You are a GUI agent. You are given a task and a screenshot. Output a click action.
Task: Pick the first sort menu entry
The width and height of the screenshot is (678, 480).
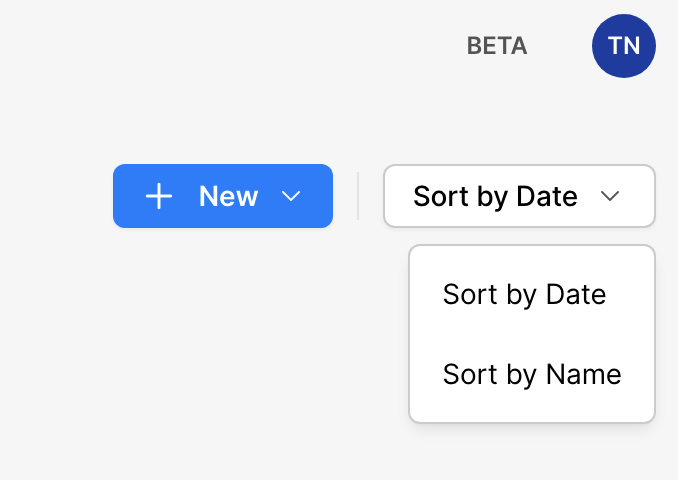click(x=524, y=294)
